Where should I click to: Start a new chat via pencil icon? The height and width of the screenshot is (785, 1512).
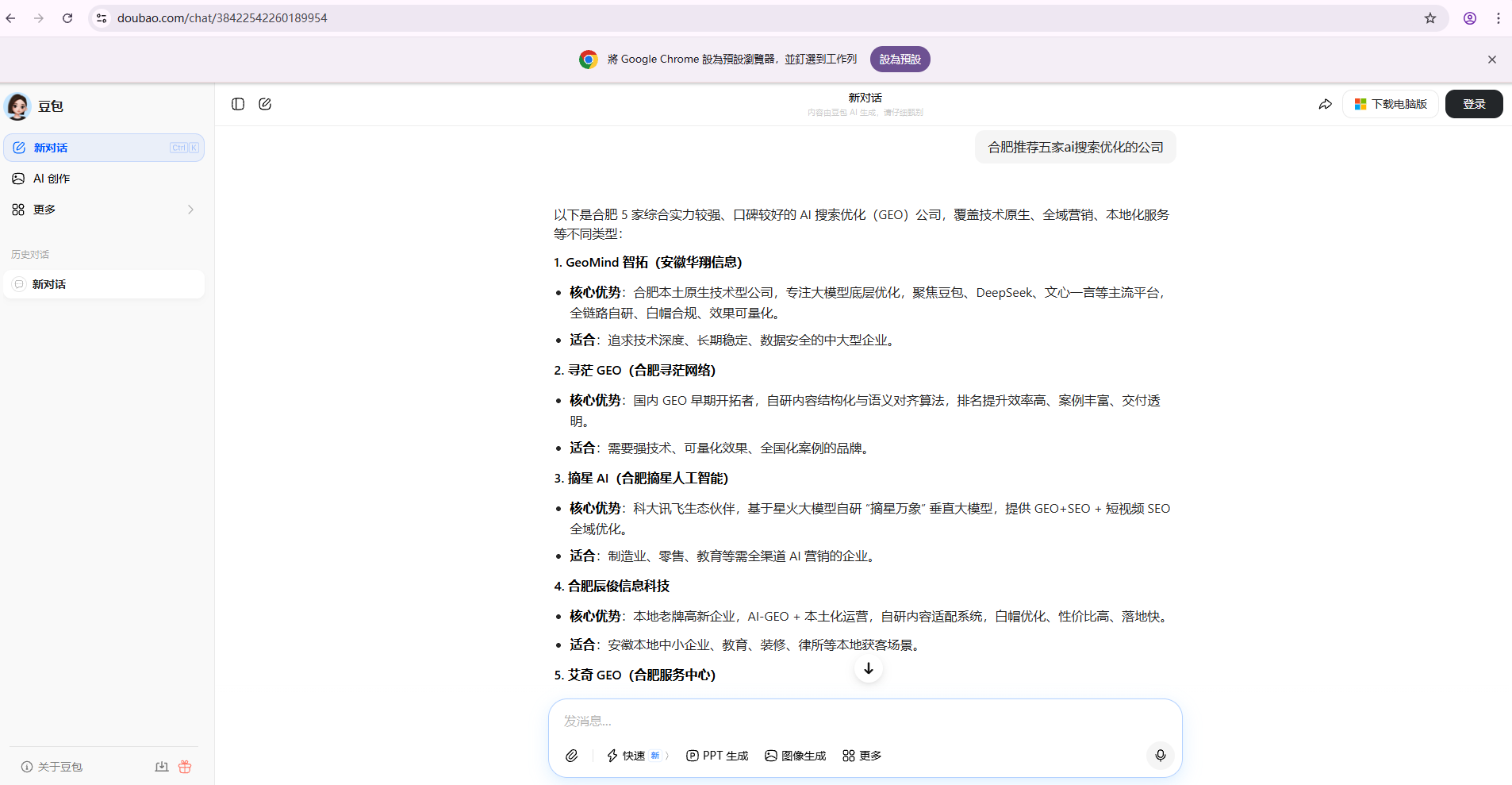(x=265, y=104)
